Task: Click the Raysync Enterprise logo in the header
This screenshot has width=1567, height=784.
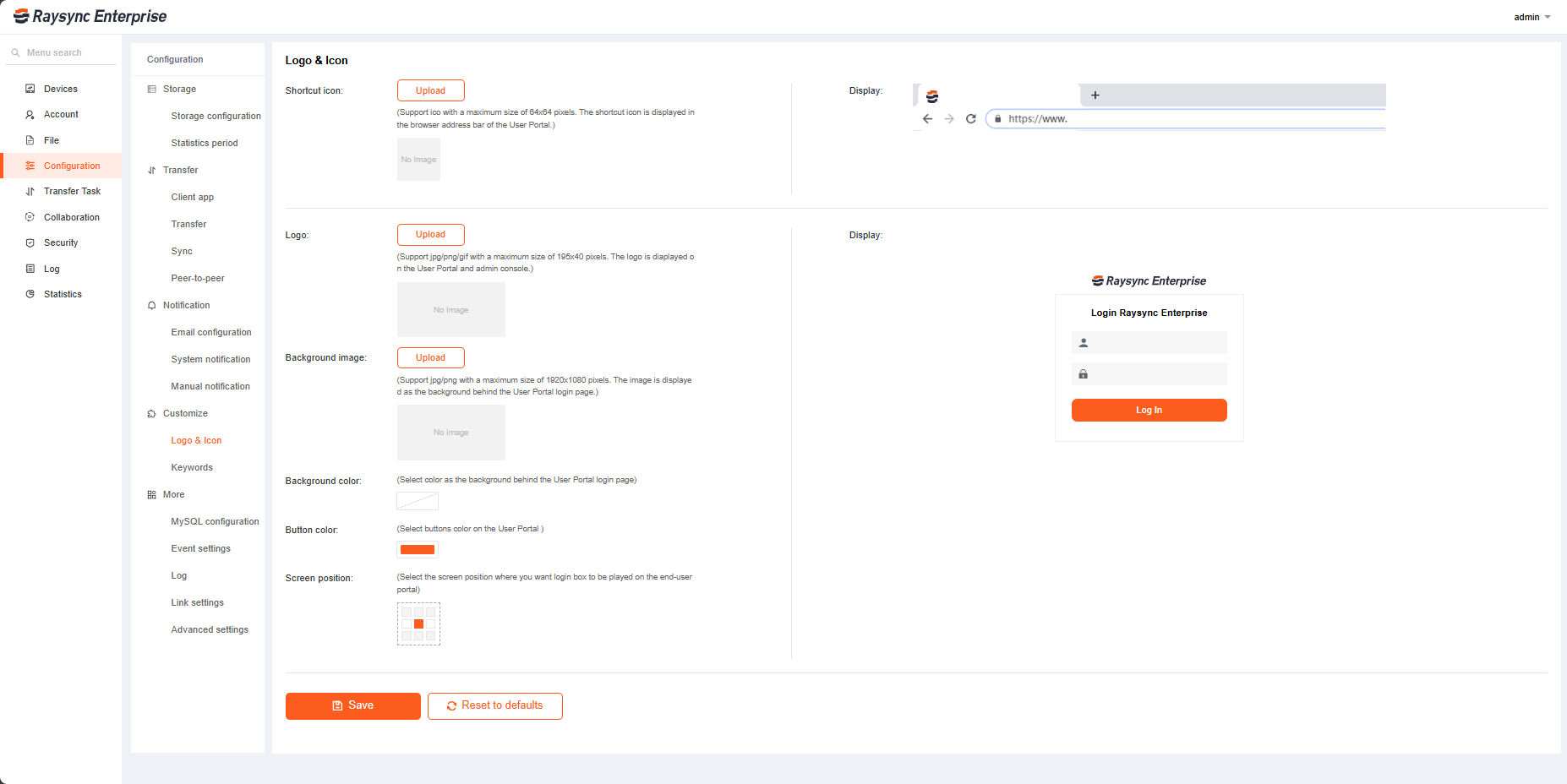Action: coord(90,16)
